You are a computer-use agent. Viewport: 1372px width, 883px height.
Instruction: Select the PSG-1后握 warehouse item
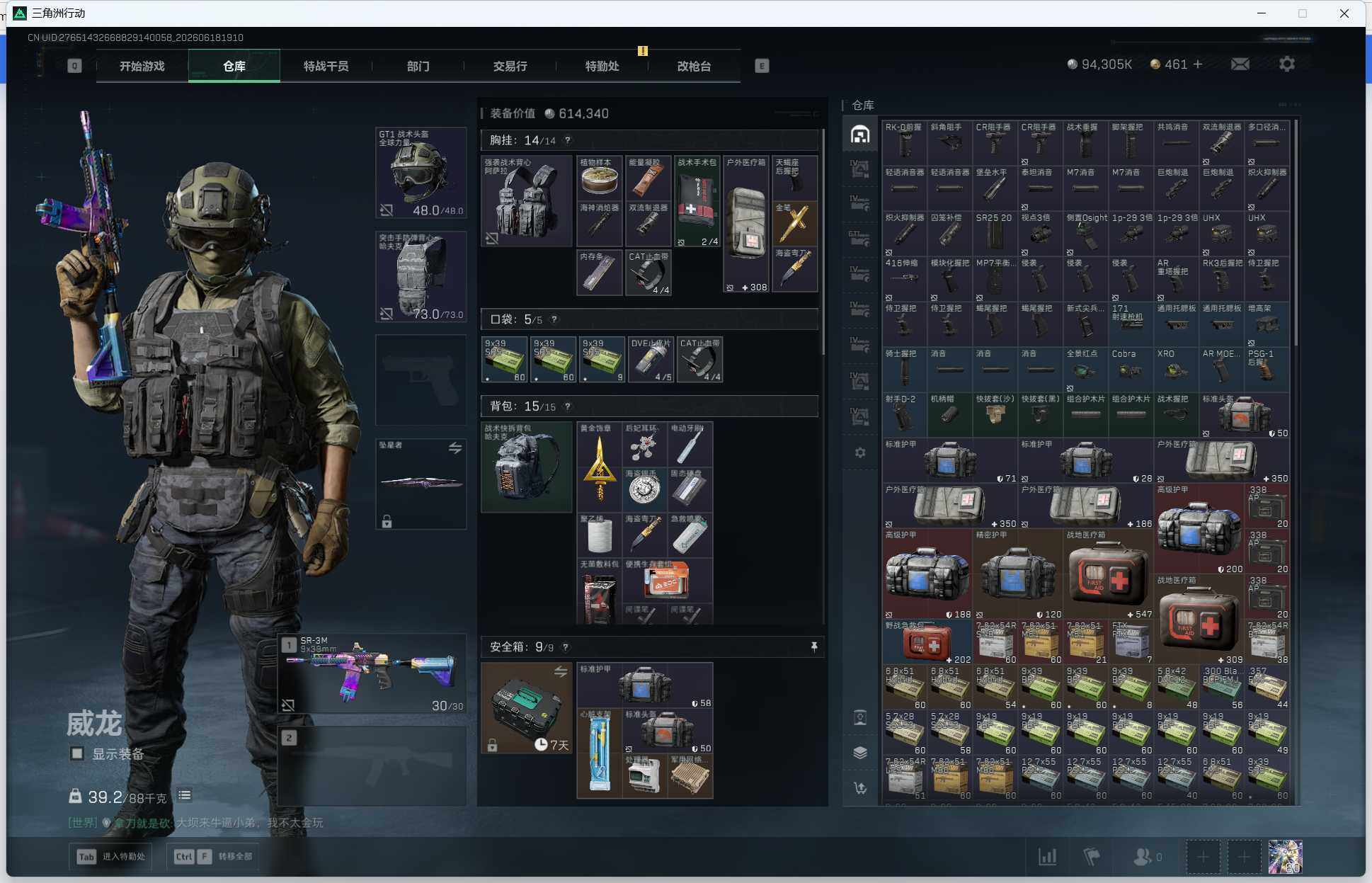click(1267, 370)
